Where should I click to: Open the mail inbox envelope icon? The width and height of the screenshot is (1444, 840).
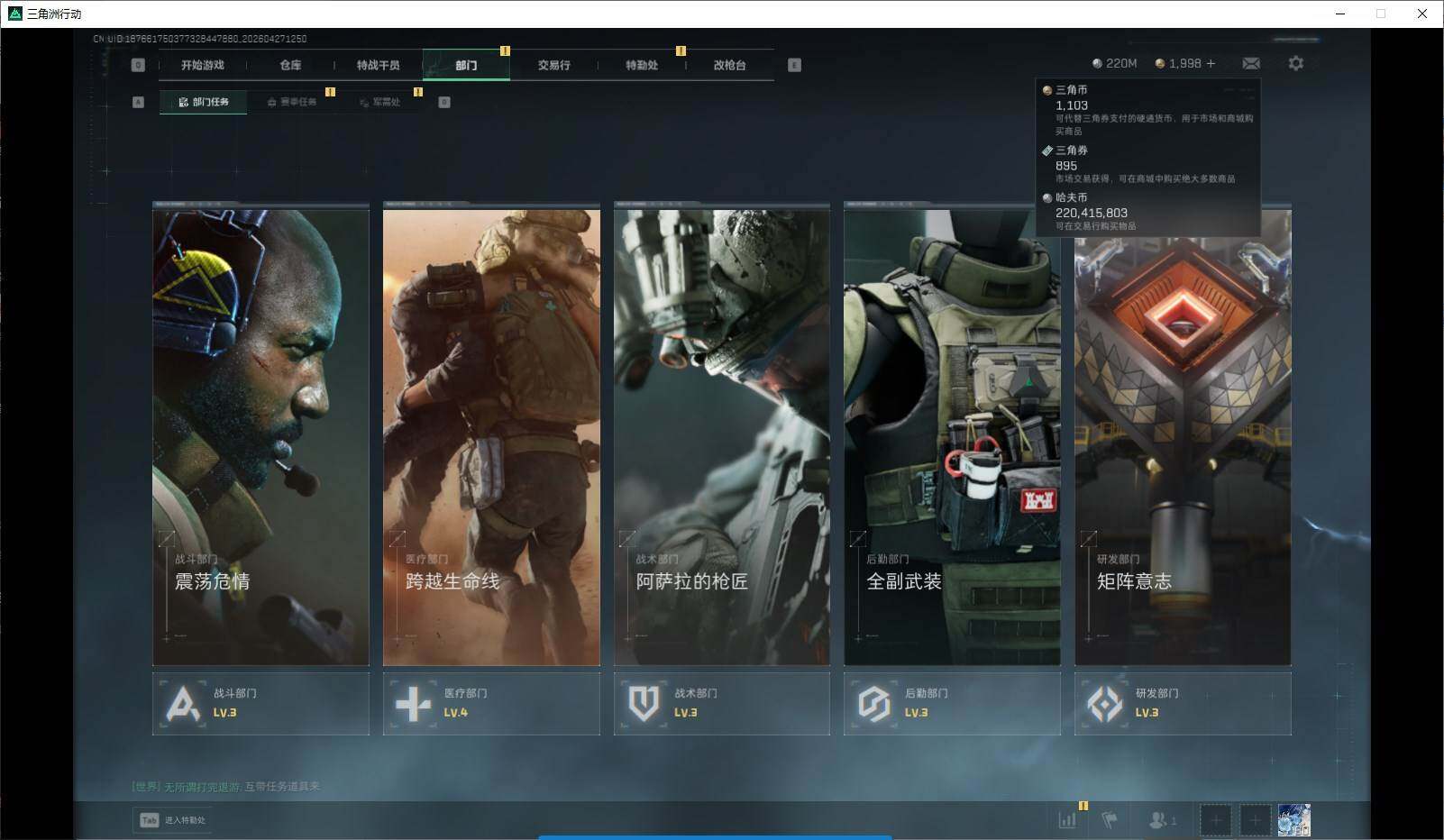[x=1251, y=63]
